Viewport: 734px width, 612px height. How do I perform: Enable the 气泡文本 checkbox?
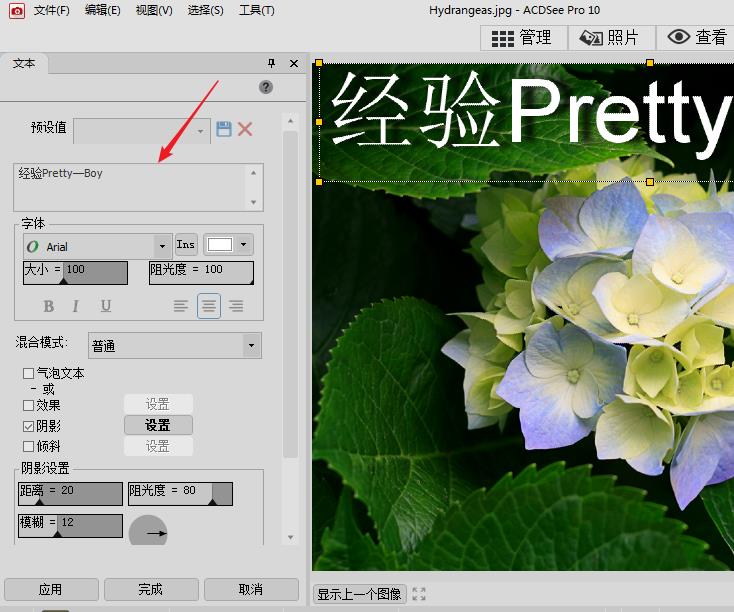(x=28, y=373)
